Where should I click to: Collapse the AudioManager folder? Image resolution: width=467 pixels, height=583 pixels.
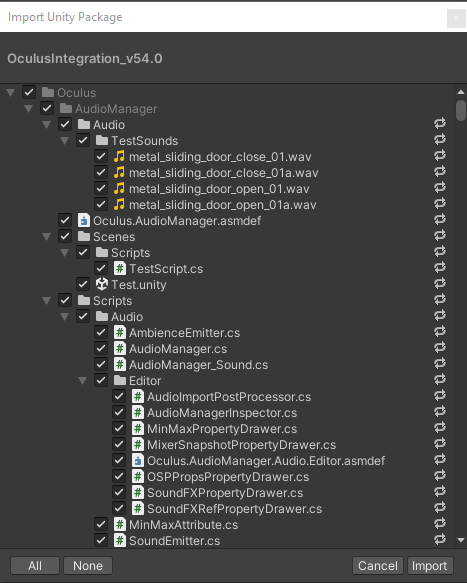coord(28,109)
